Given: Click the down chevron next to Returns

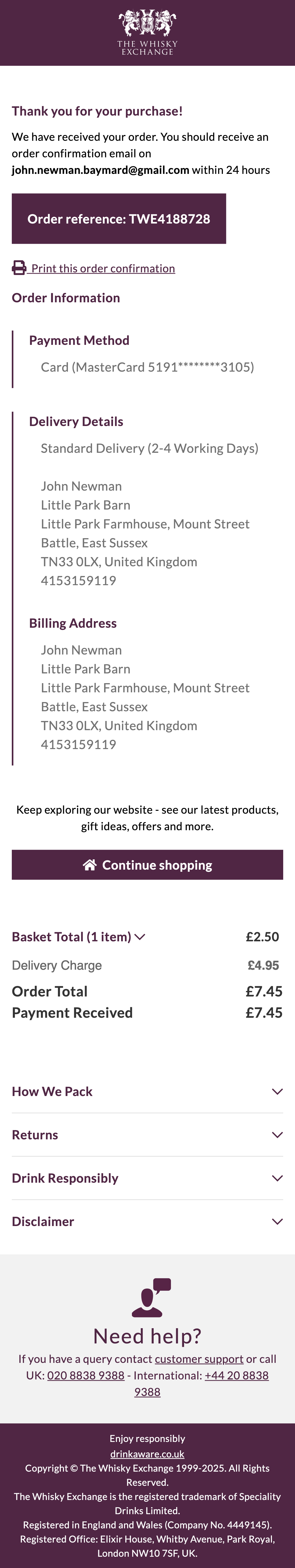Looking at the screenshot, I should coord(277,1135).
